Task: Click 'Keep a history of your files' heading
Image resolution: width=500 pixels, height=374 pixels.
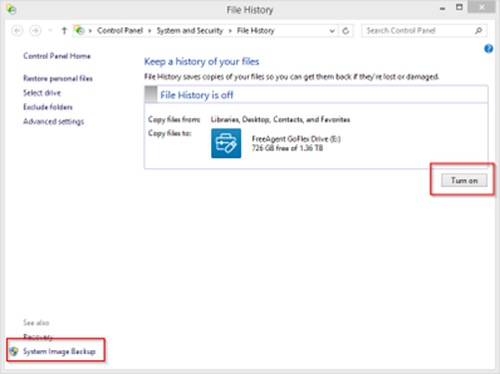Action: coord(201,62)
